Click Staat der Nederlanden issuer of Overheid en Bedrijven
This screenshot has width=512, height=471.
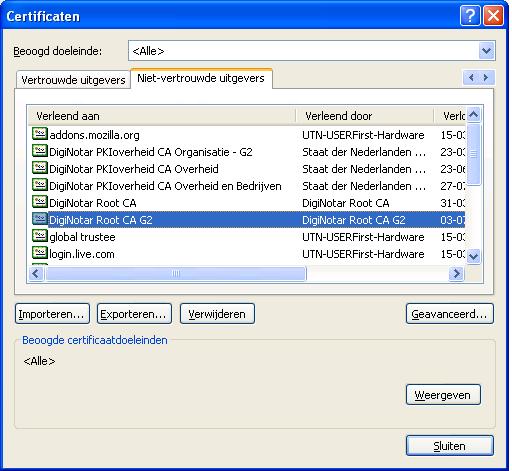pos(364,186)
